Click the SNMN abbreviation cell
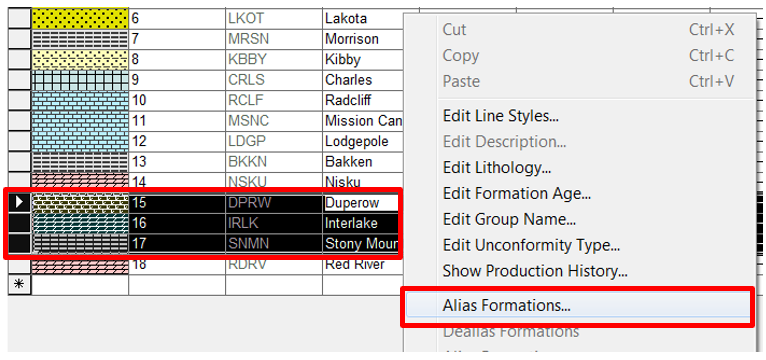Screen dimensions: 766x360 pos(274,243)
